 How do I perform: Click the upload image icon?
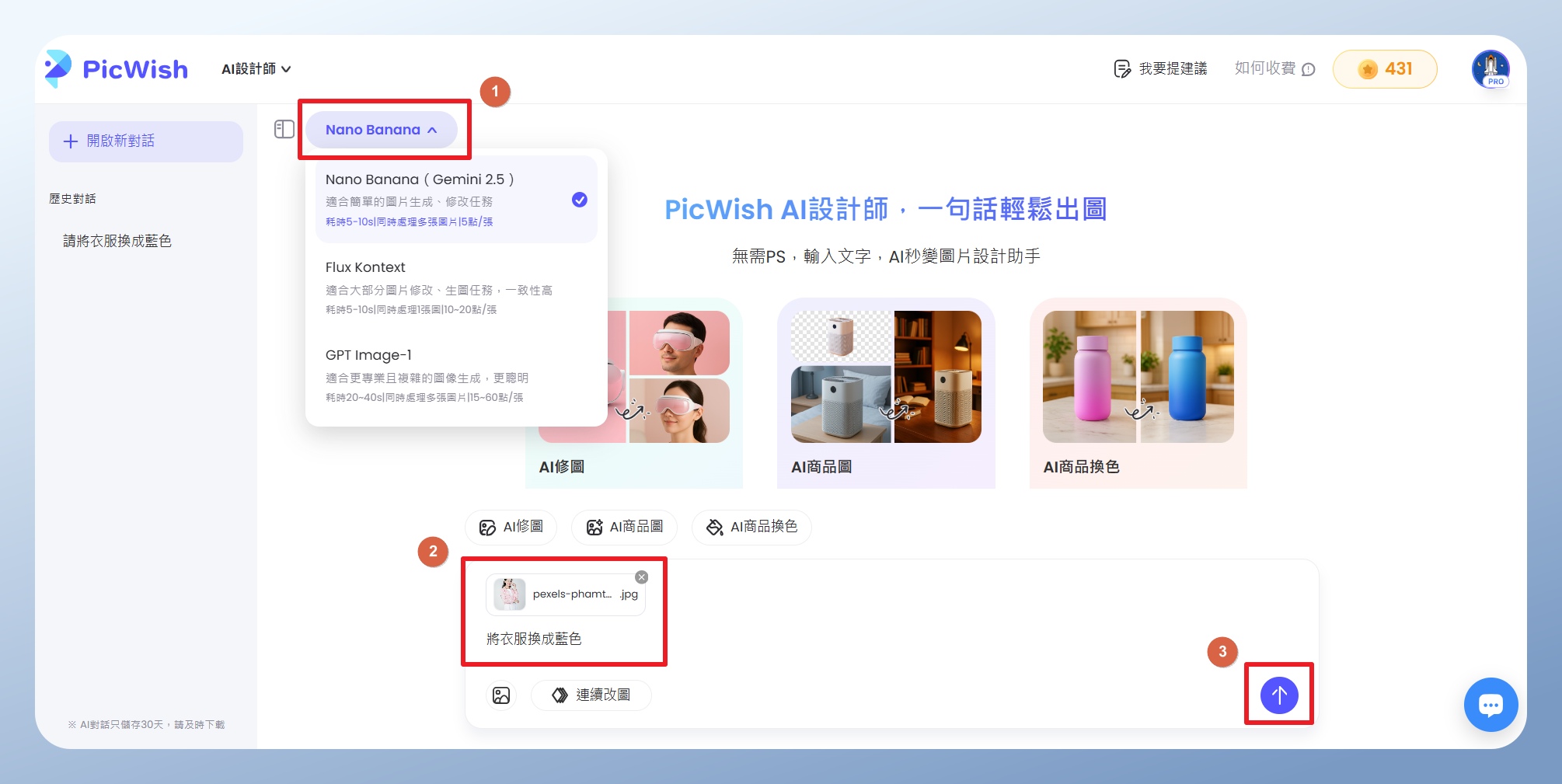[x=501, y=695]
